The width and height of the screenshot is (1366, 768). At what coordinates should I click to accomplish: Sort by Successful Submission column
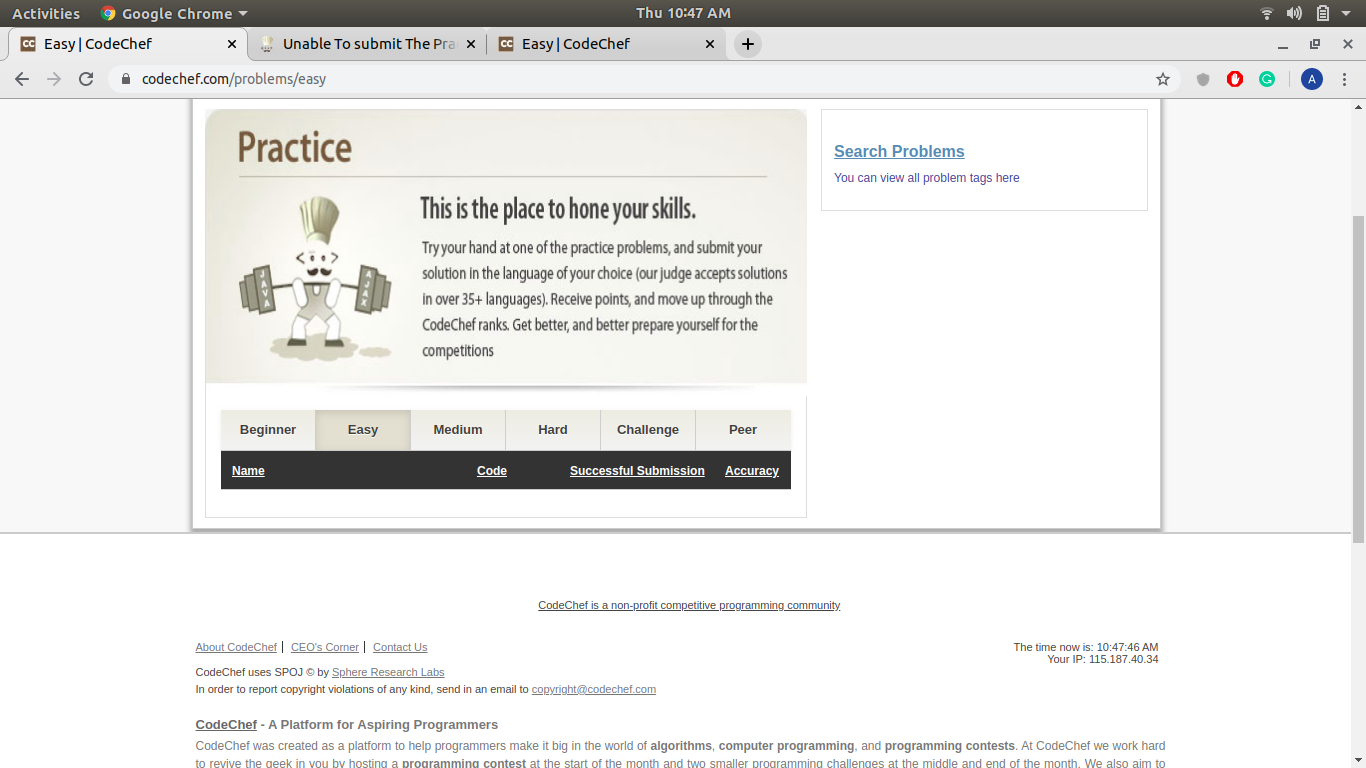pos(637,471)
